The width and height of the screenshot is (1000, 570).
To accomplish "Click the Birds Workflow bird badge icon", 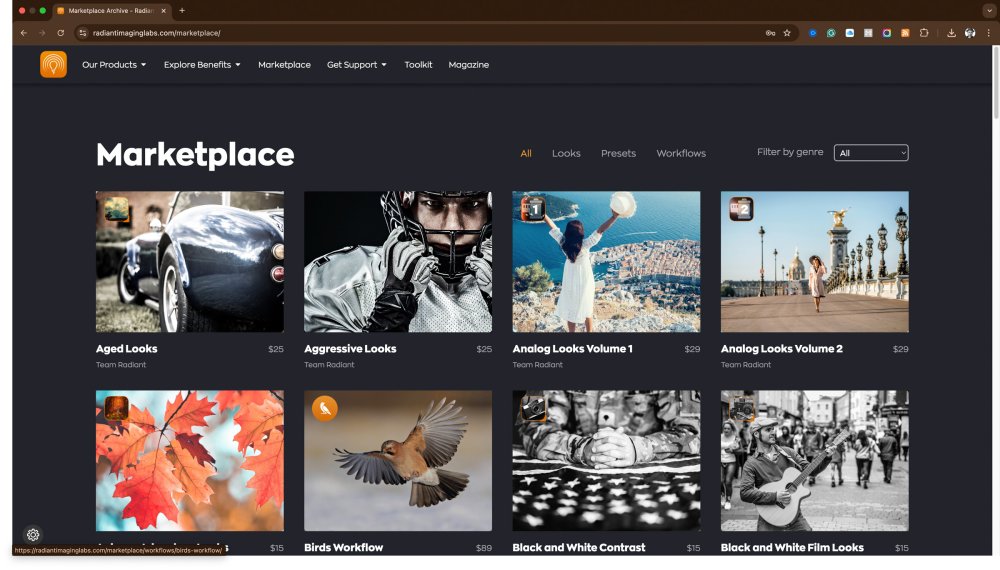I will pyautogui.click(x=325, y=408).
